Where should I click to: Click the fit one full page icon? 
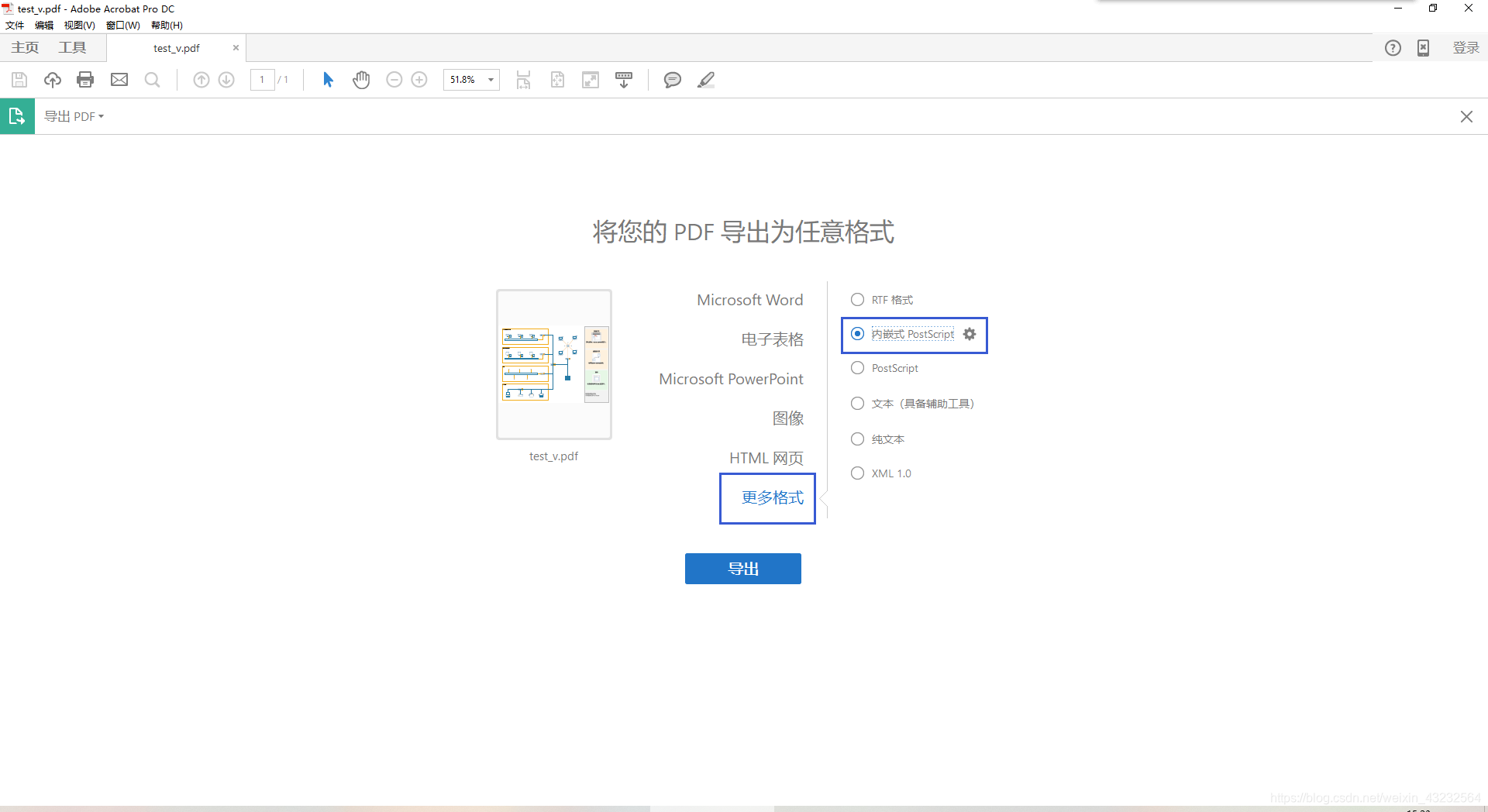pyautogui.click(x=557, y=80)
